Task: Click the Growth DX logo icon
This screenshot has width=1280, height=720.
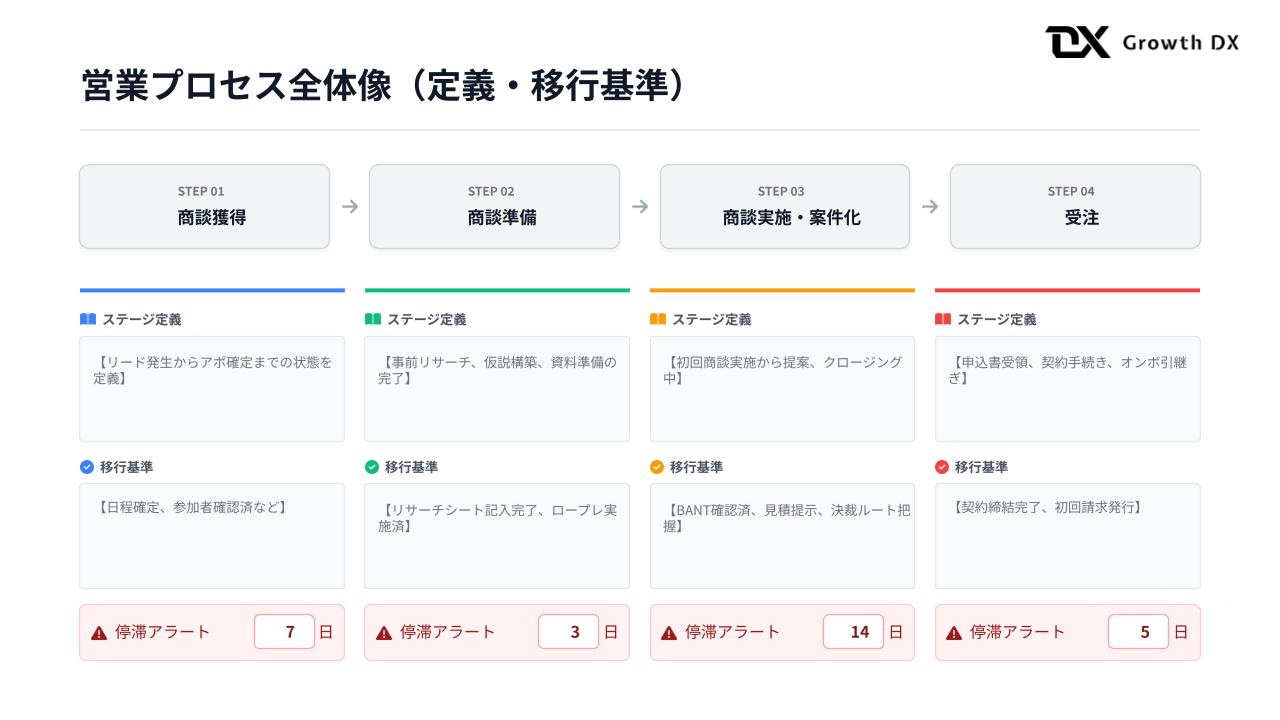Action: click(1078, 42)
